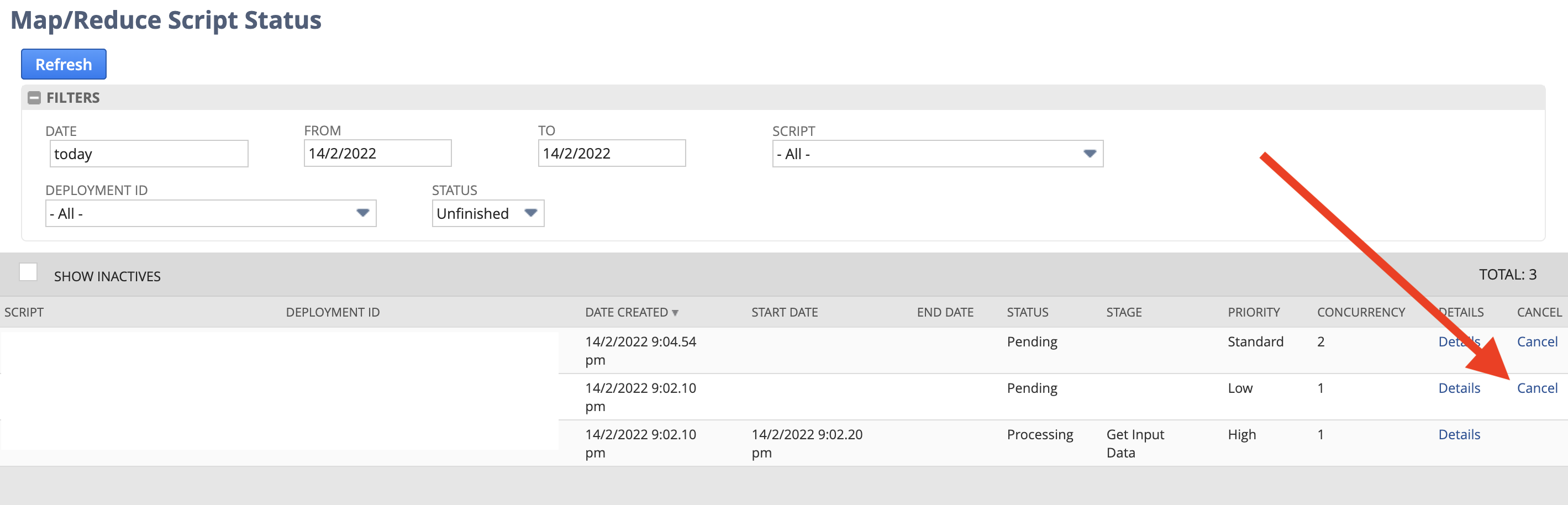
Task: Cancel the Standard priority pending script
Action: tap(1537, 342)
